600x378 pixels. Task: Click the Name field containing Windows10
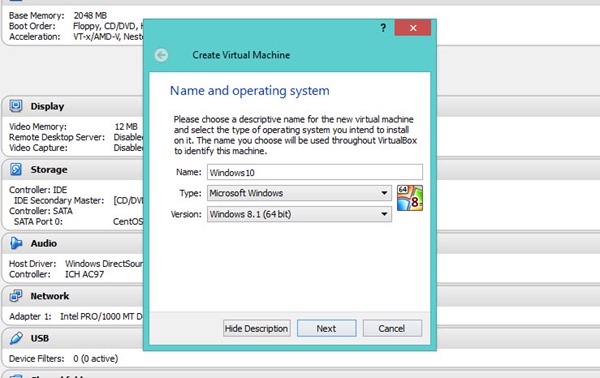pos(315,172)
